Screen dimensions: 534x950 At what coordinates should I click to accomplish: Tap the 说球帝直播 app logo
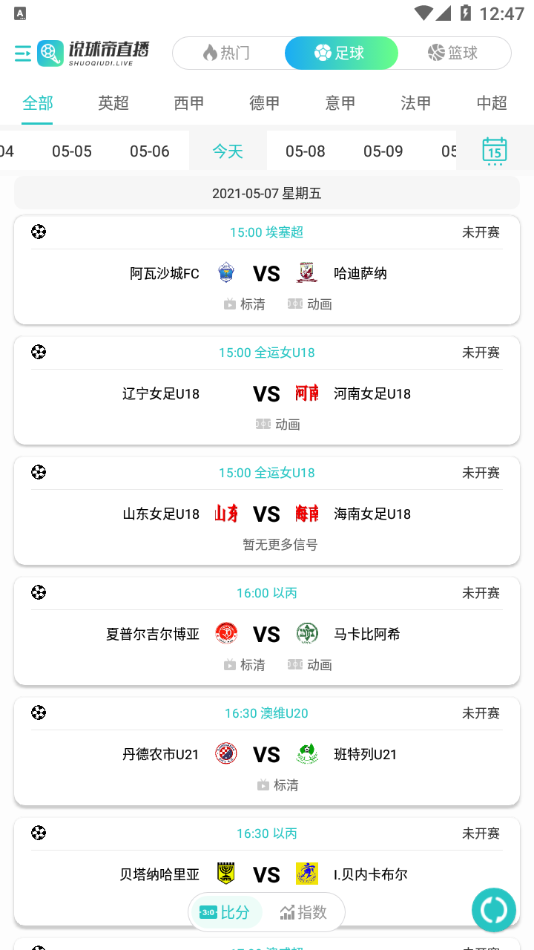coord(93,53)
